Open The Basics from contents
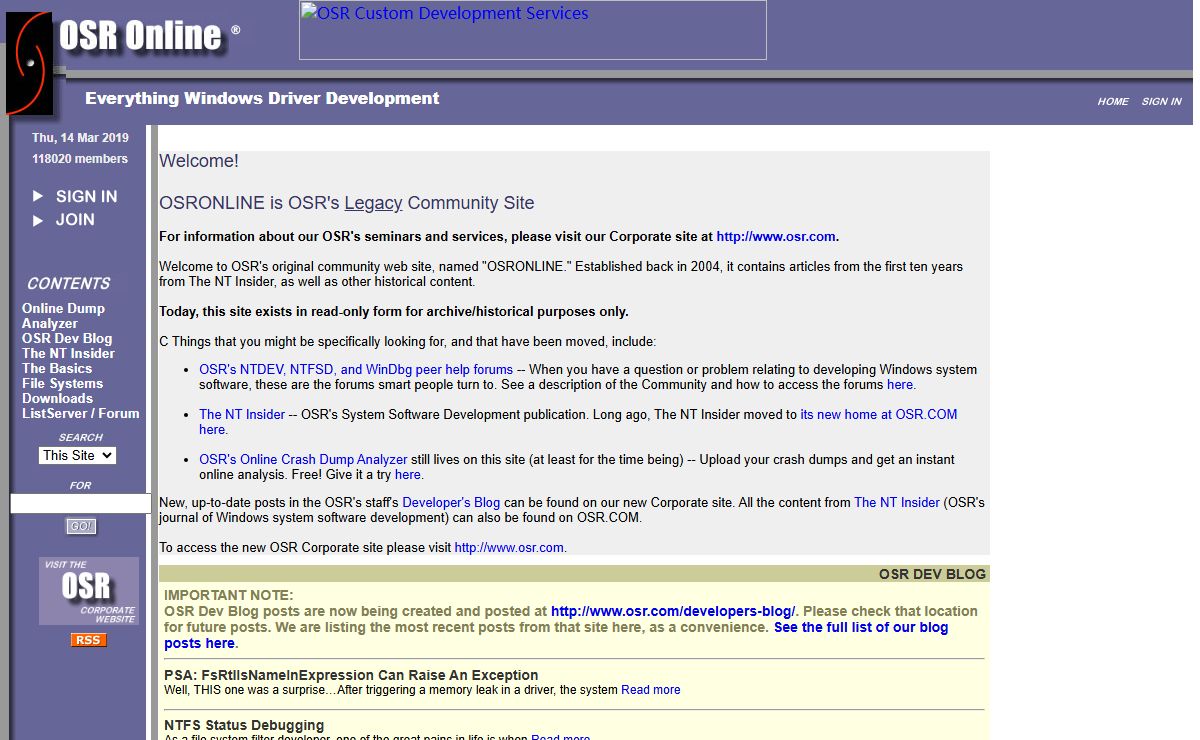This screenshot has height=740, width=1200. point(57,368)
